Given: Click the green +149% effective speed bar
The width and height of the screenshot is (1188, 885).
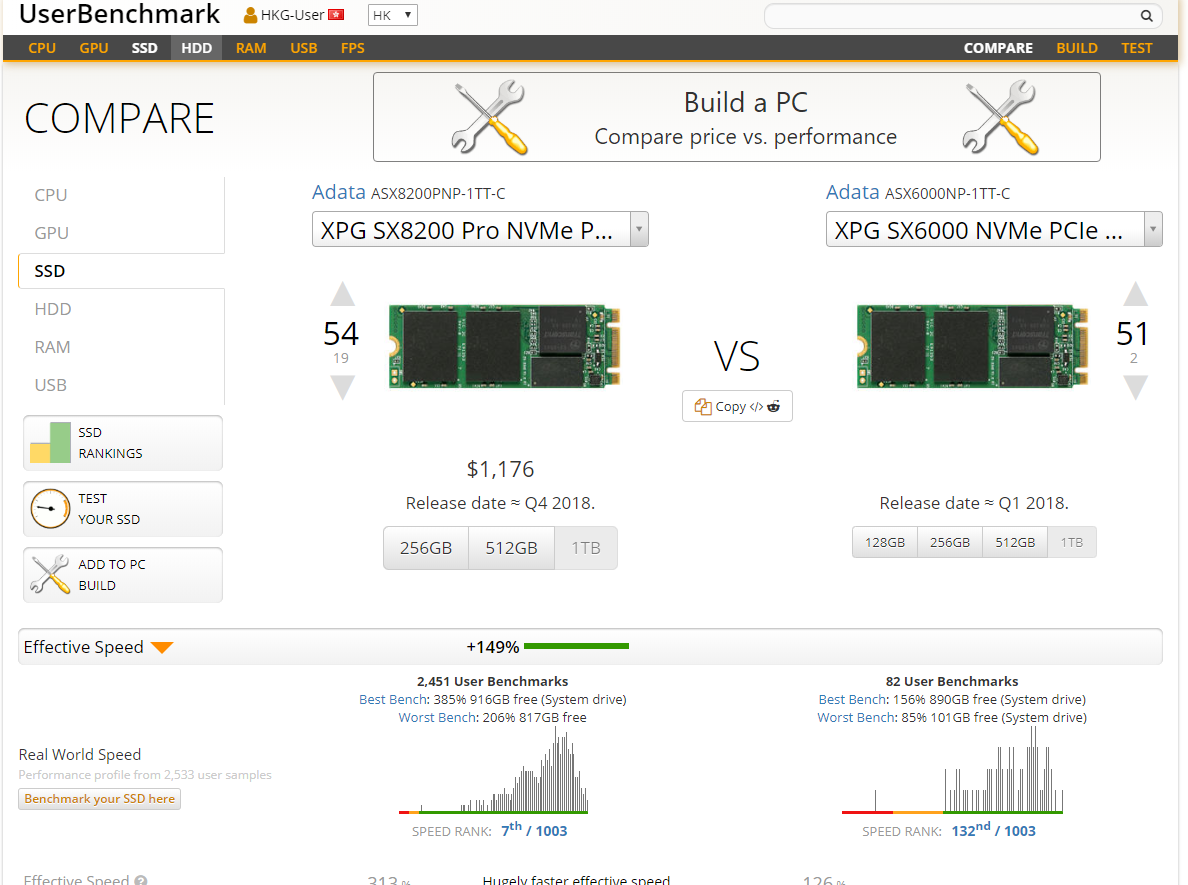Looking at the screenshot, I should (x=577, y=646).
